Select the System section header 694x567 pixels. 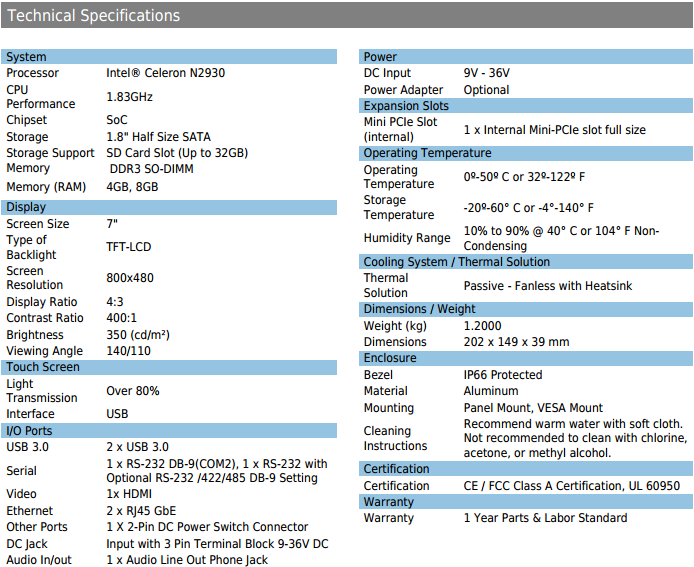[169, 57]
